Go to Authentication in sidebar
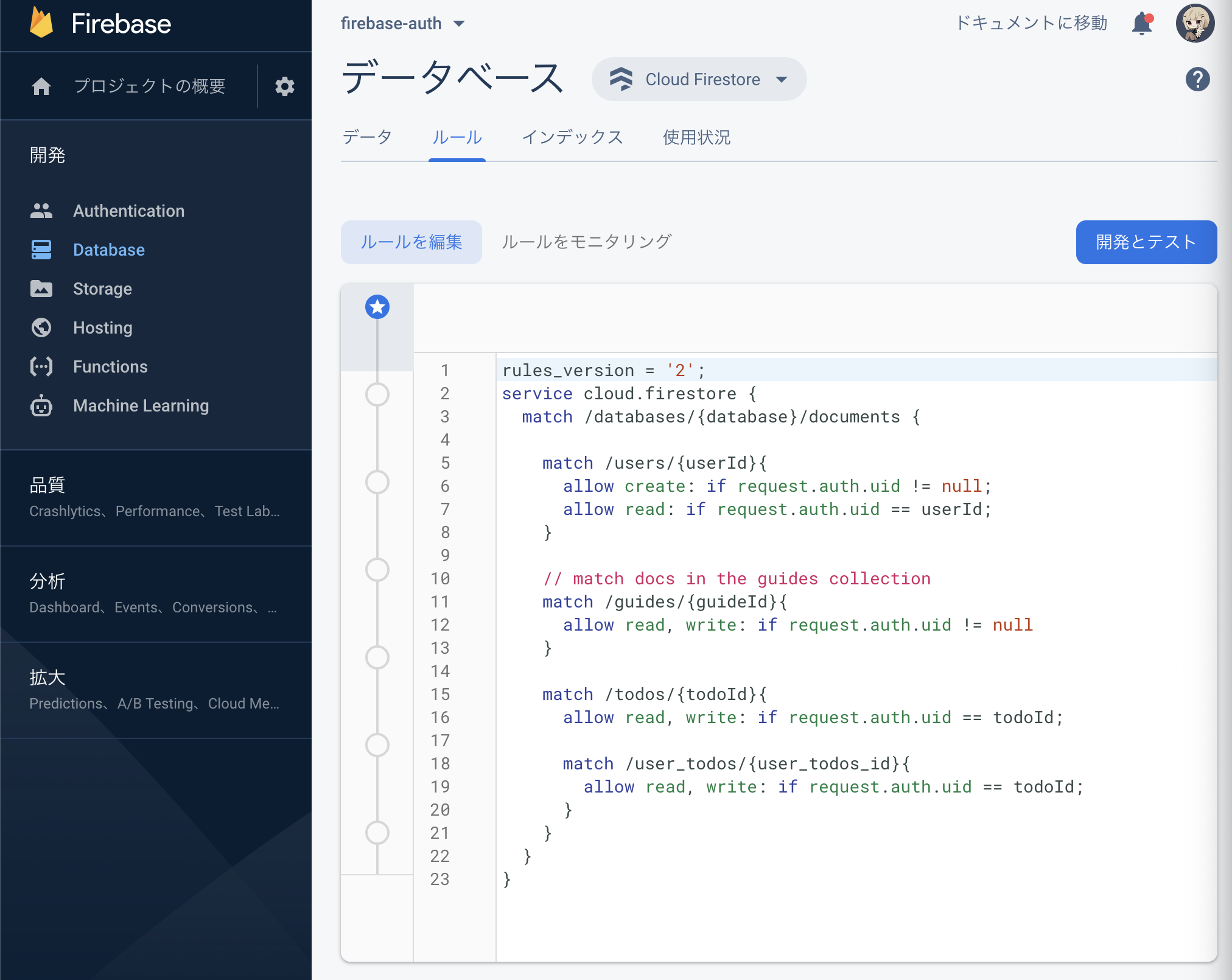This screenshot has height=980, width=1232. (x=128, y=211)
